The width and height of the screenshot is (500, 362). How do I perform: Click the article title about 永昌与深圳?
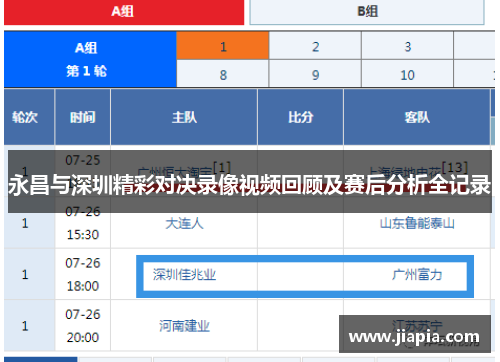(250, 184)
